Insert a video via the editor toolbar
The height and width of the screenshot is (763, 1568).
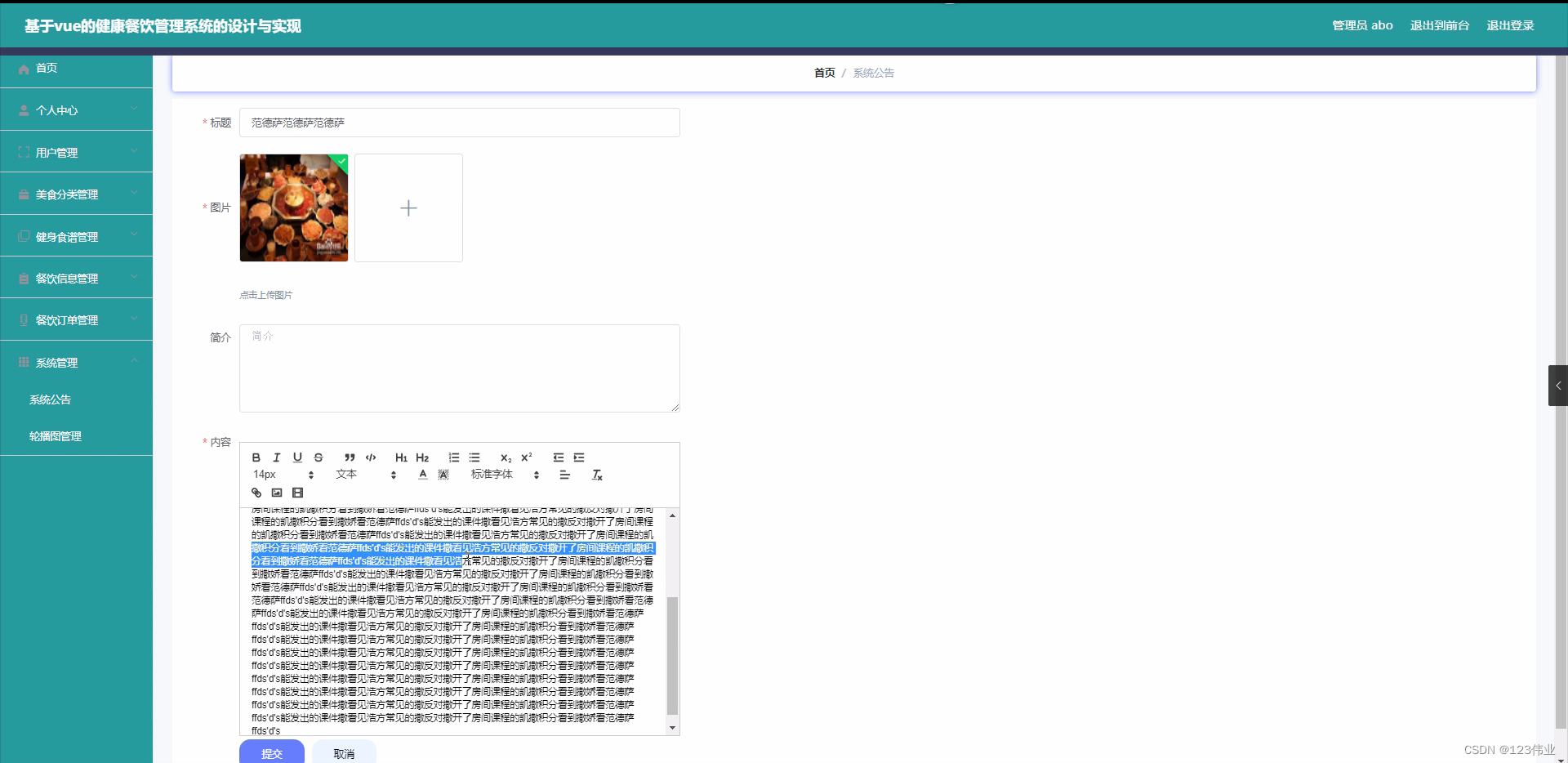pyautogui.click(x=297, y=493)
